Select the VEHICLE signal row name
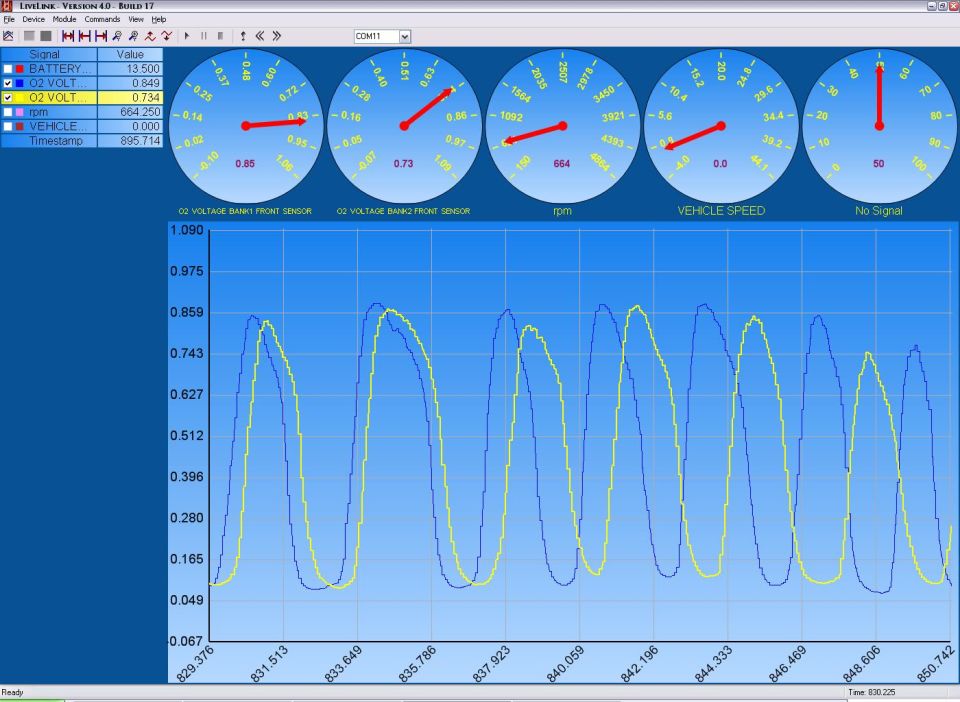960x702 pixels. (59, 127)
